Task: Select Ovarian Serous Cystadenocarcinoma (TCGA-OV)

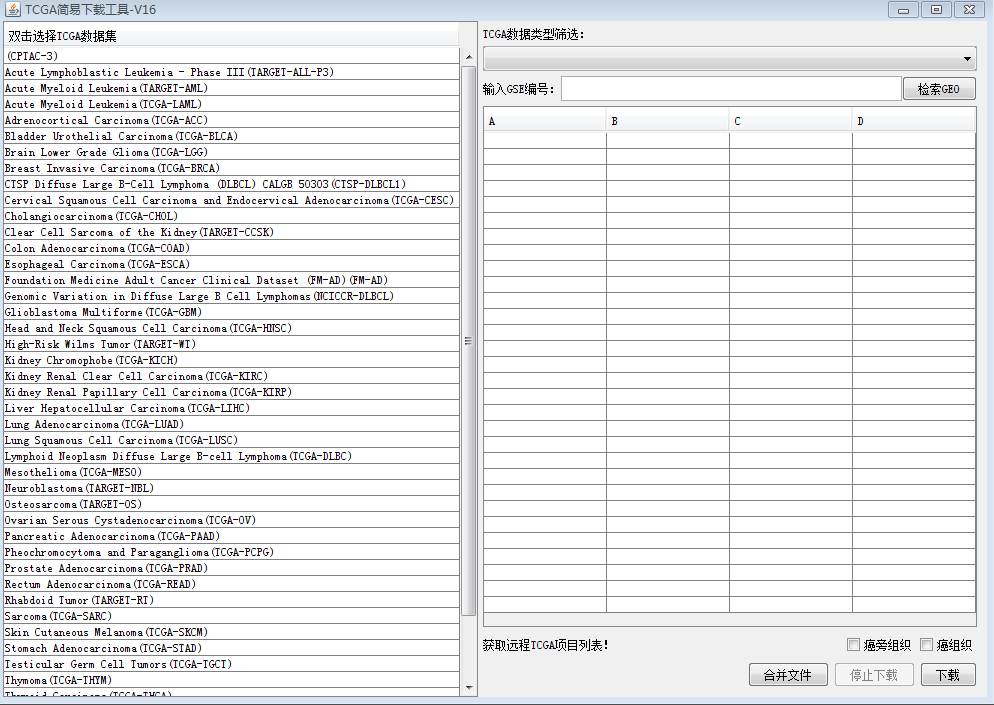Action: 231,521
